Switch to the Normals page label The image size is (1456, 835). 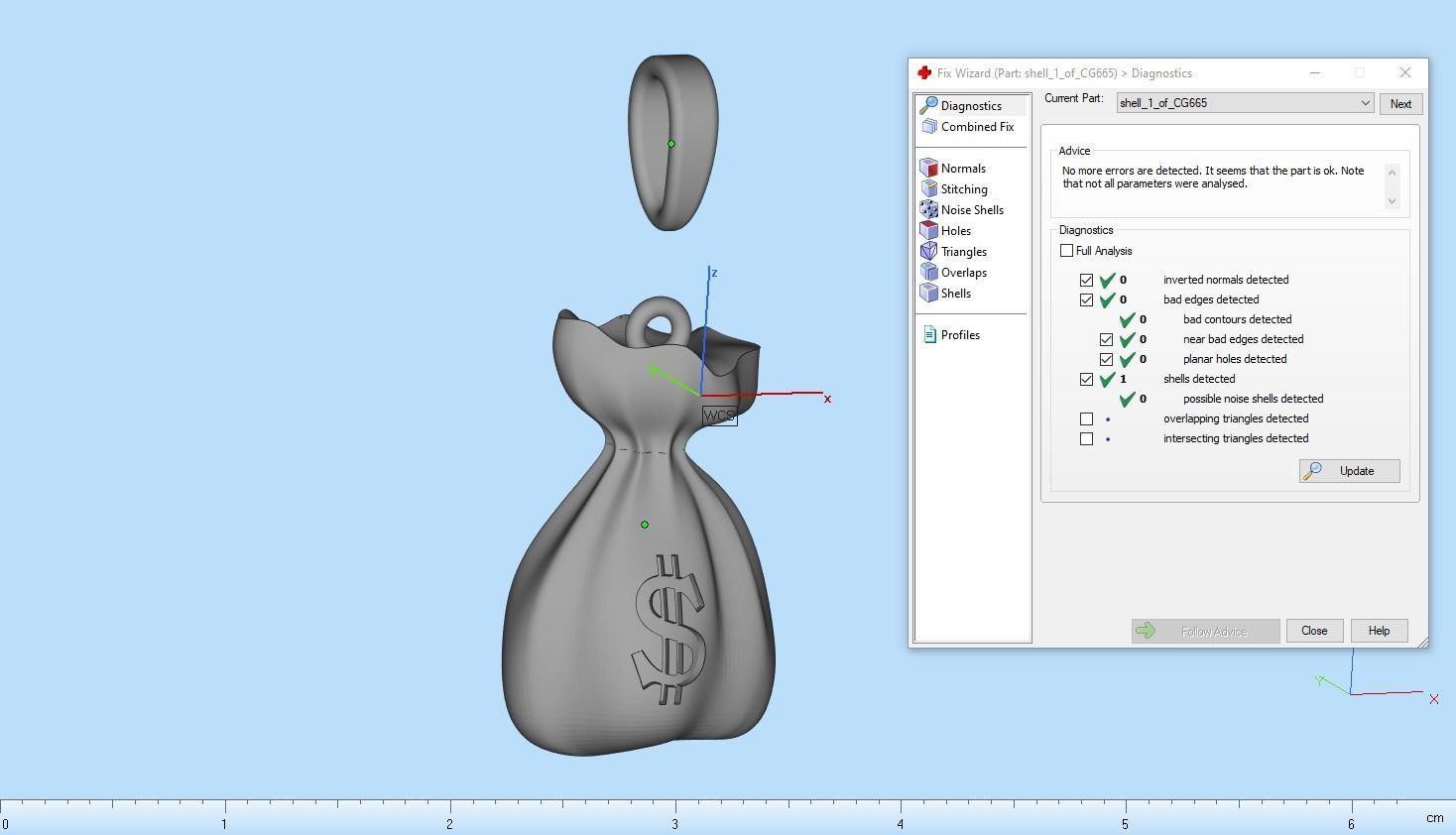point(963,169)
